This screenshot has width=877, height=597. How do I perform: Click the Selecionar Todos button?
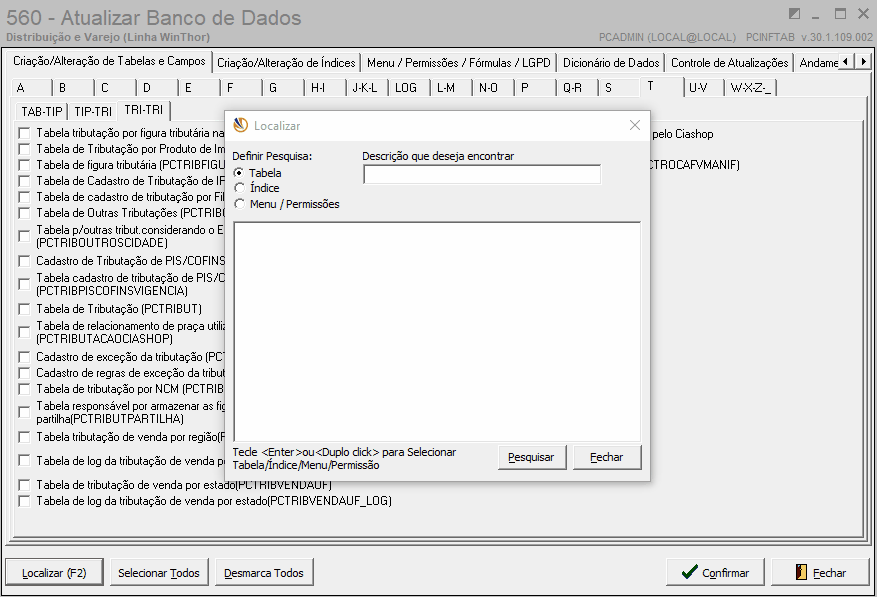pos(159,573)
